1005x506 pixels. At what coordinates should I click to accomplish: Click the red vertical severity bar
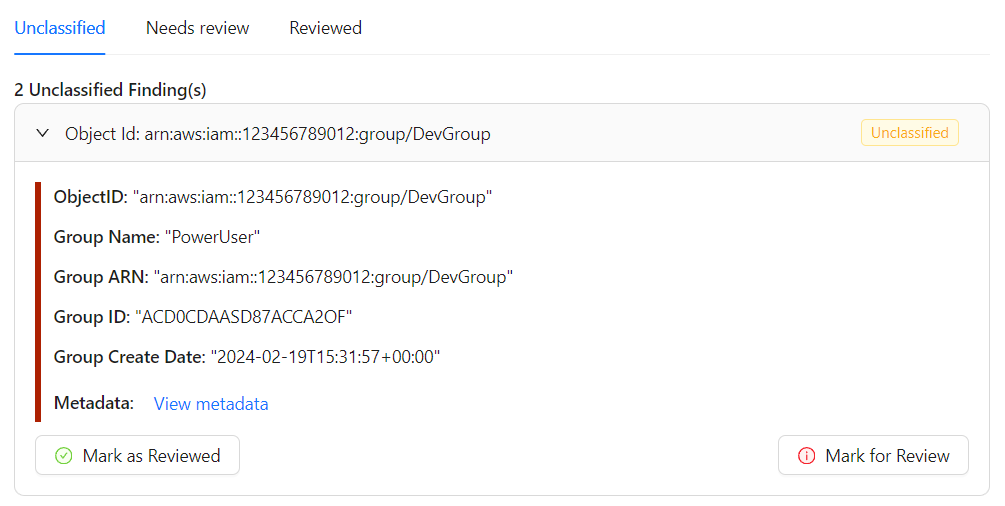click(38, 301)
